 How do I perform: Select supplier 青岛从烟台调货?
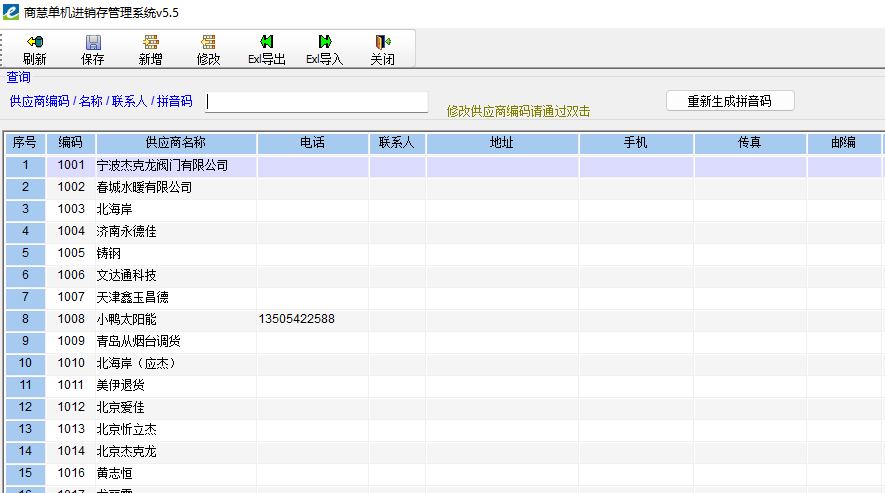click(x=139, y=342)
